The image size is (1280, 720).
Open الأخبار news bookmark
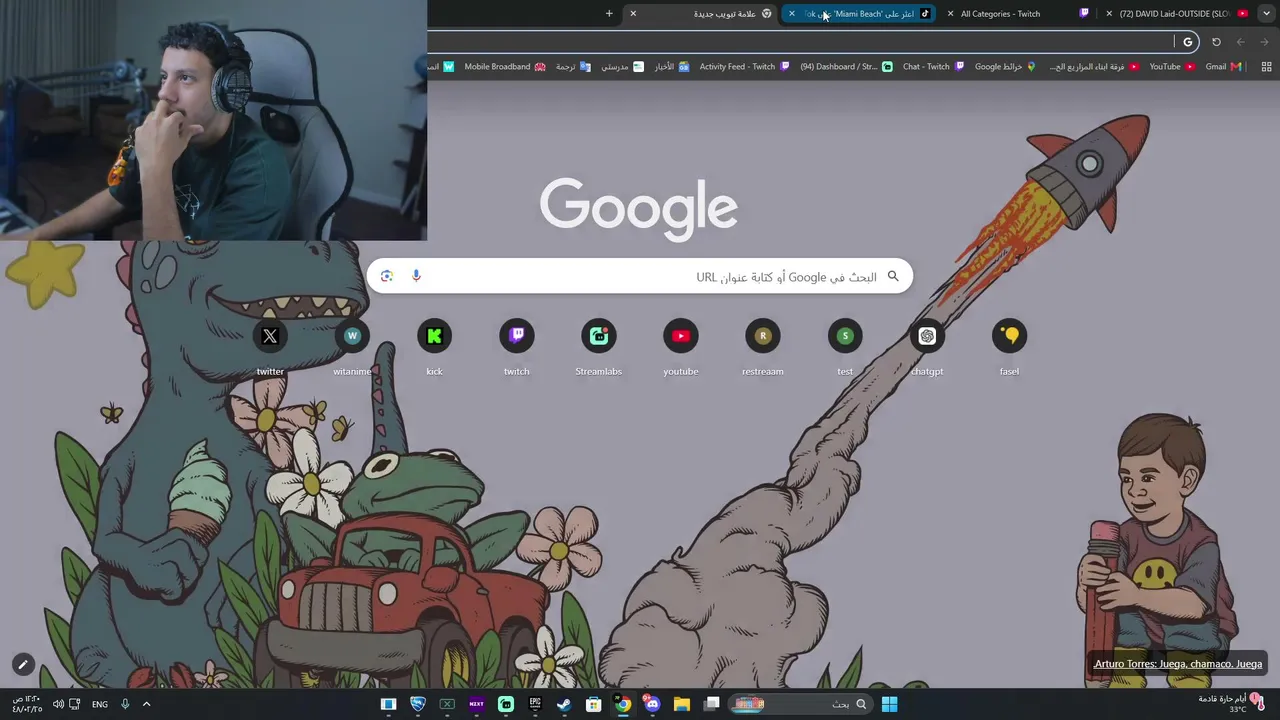coord(671,67)
